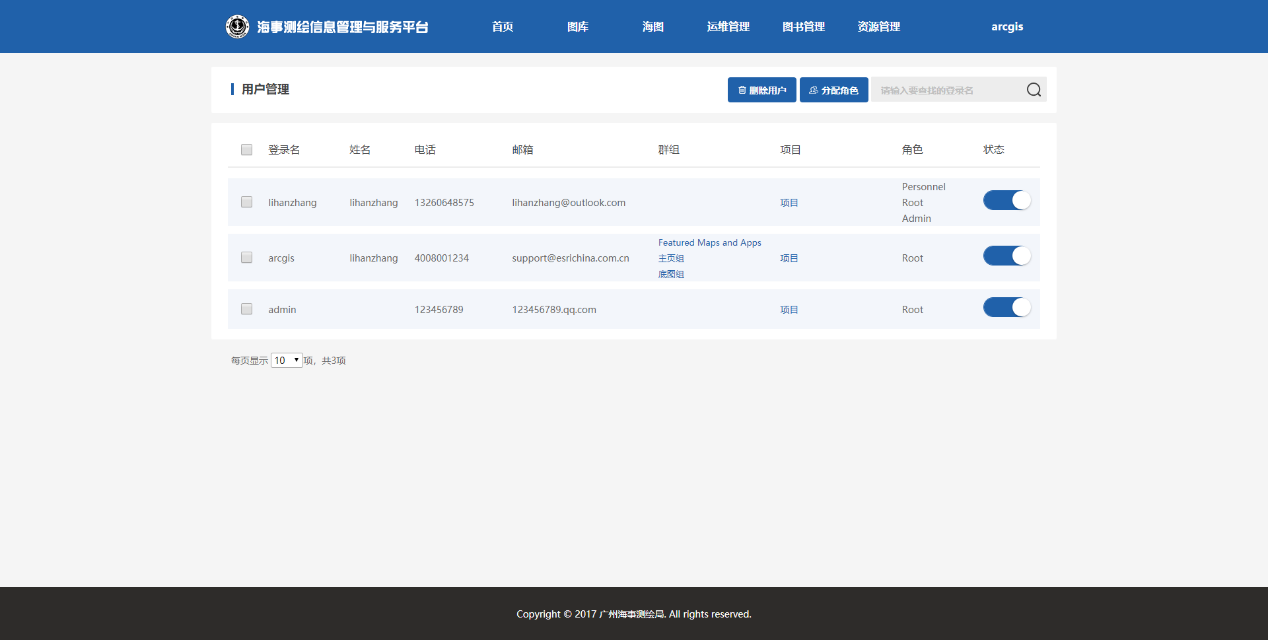Click the 项目 link in admin row
Viewport: 1268px width, 640px height.
pos(789,310)
